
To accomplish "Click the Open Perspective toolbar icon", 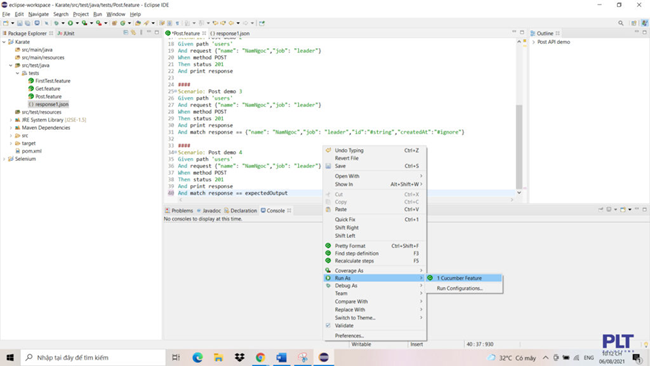I will (x=634, y=23).
